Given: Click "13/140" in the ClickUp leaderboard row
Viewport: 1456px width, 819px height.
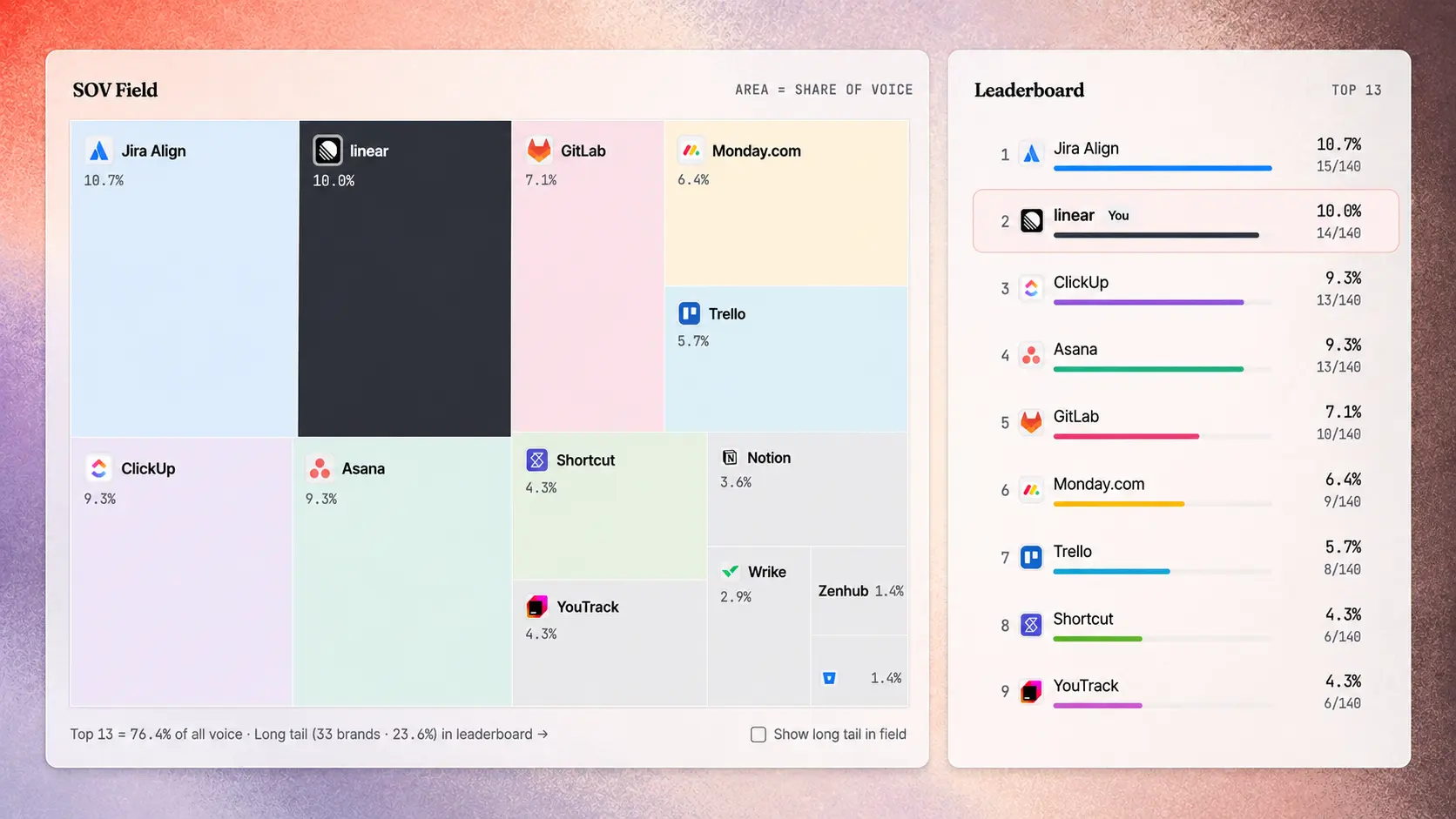Looking at the screenshot, I should tap(1338, 300).
